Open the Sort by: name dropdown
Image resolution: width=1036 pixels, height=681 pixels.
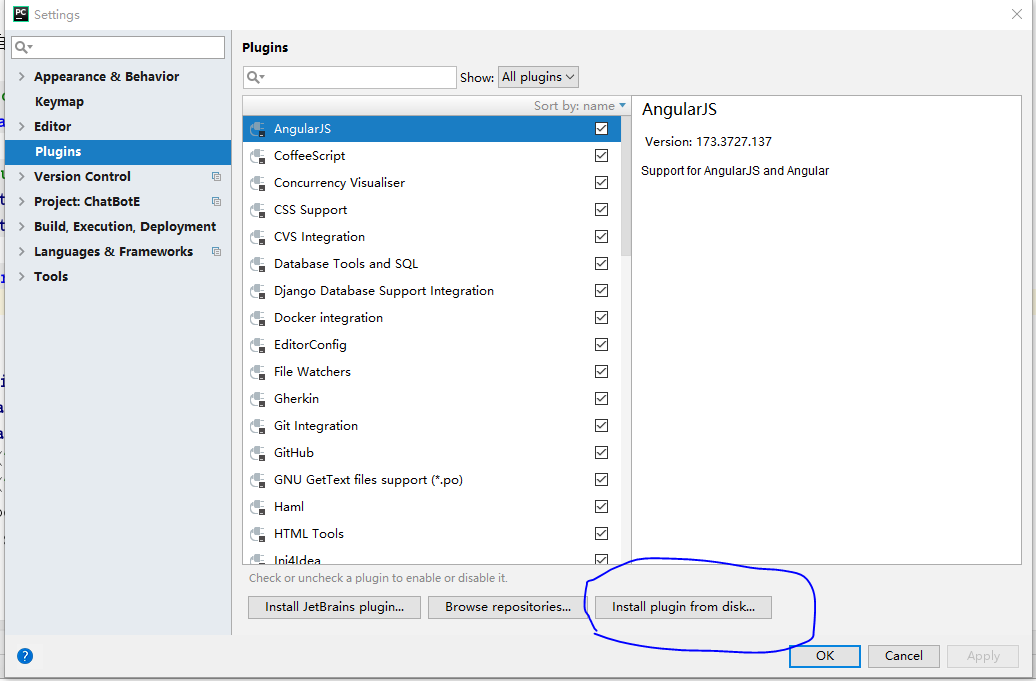(x=579, y=106)
